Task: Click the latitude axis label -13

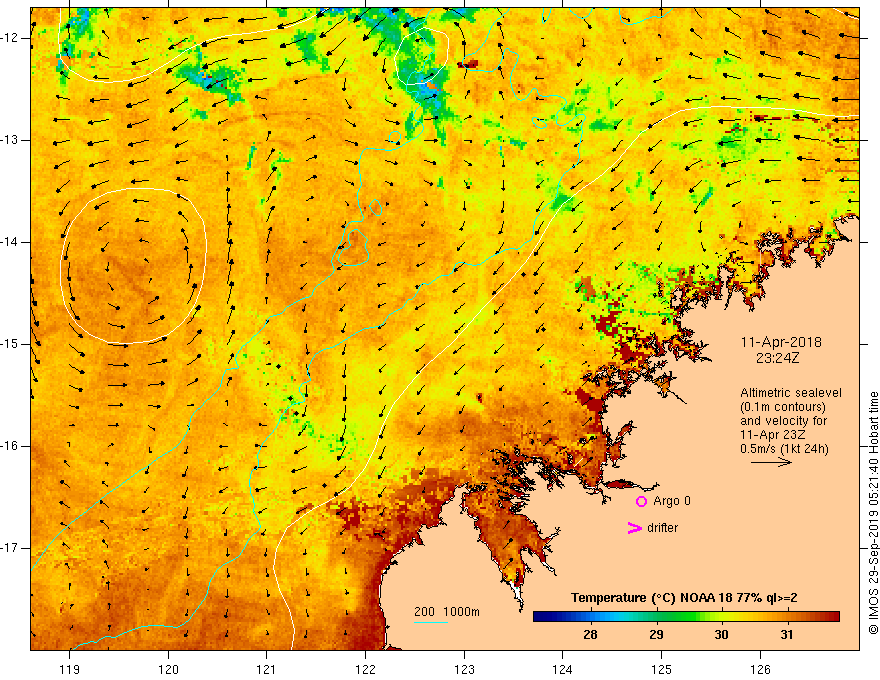Action: click(x=11, y=140)
